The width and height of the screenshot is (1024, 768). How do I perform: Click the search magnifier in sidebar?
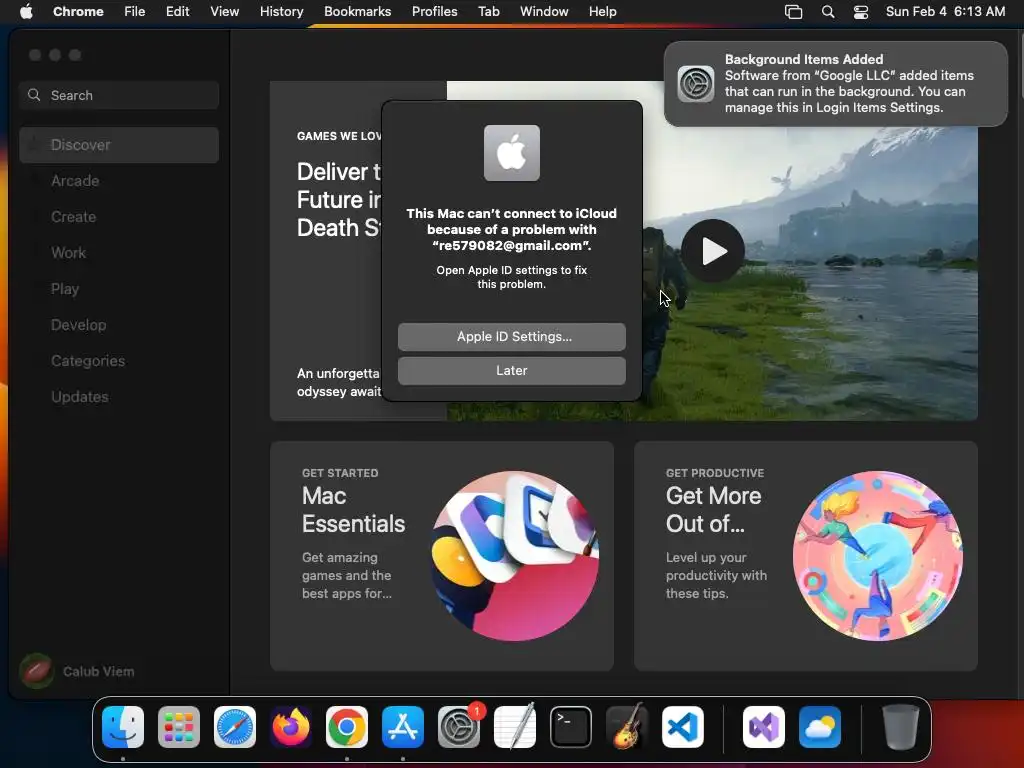34,95
